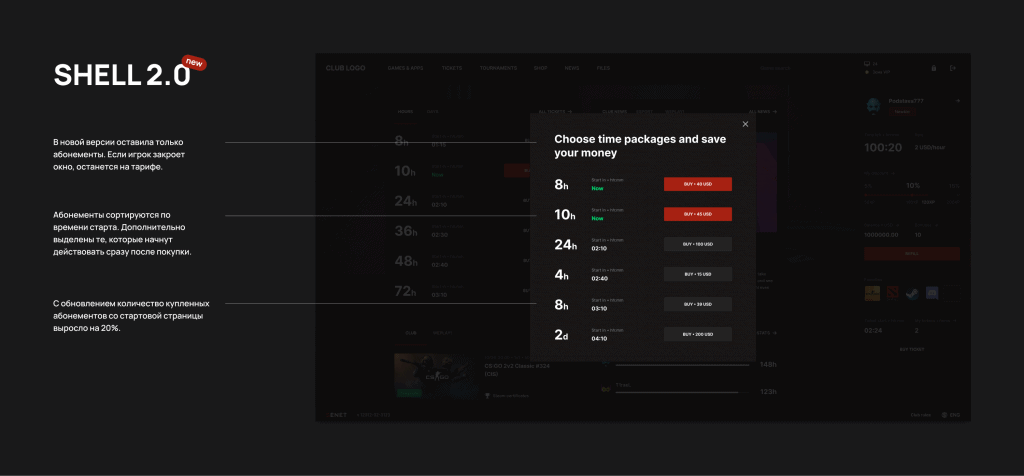Open the ENG language selector
Screen dimensions: 1024x476
point(951,414)
